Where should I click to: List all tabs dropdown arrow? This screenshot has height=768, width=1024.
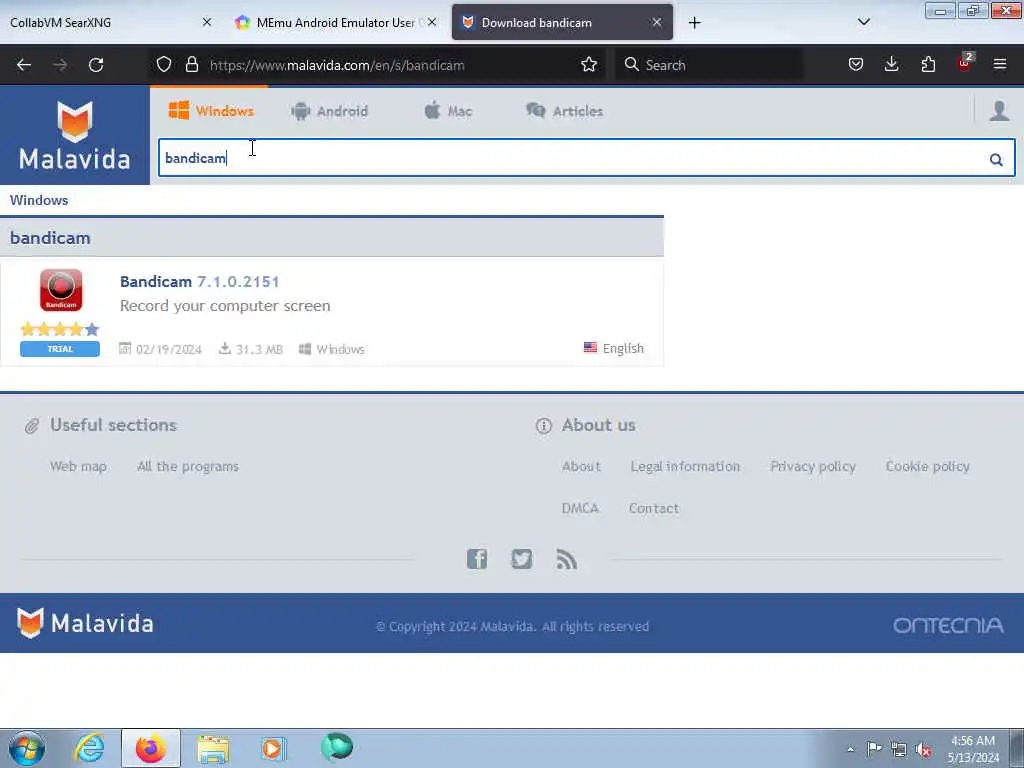pos(863,22)
